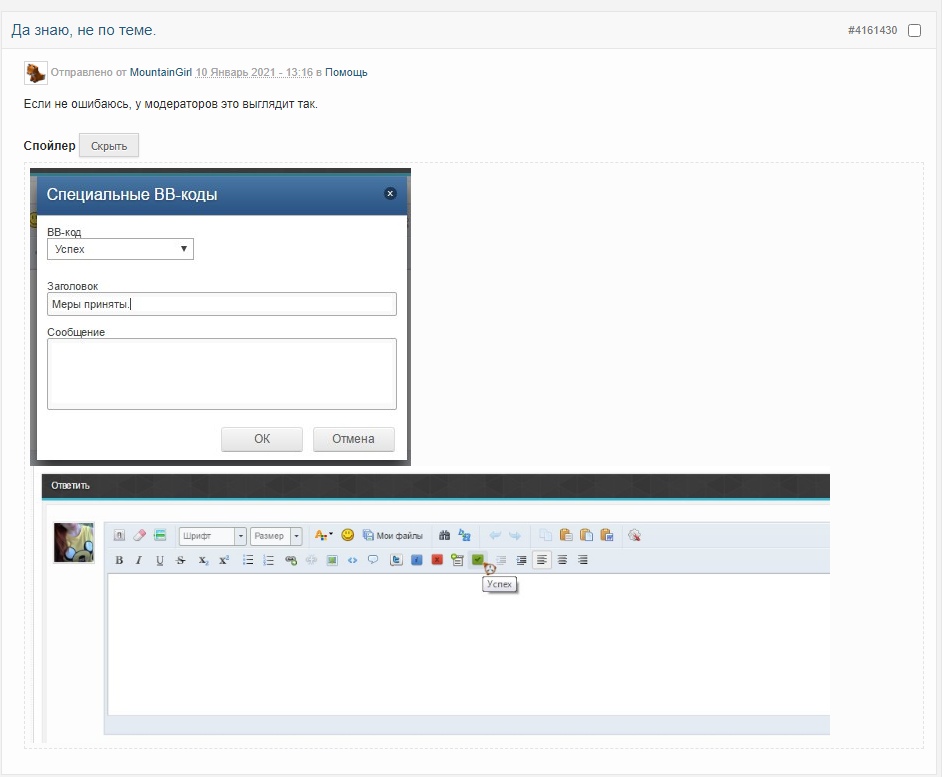This screenshot has height=777, width=950.
Task: Insert a bulleted list
Action: (248, 561)
